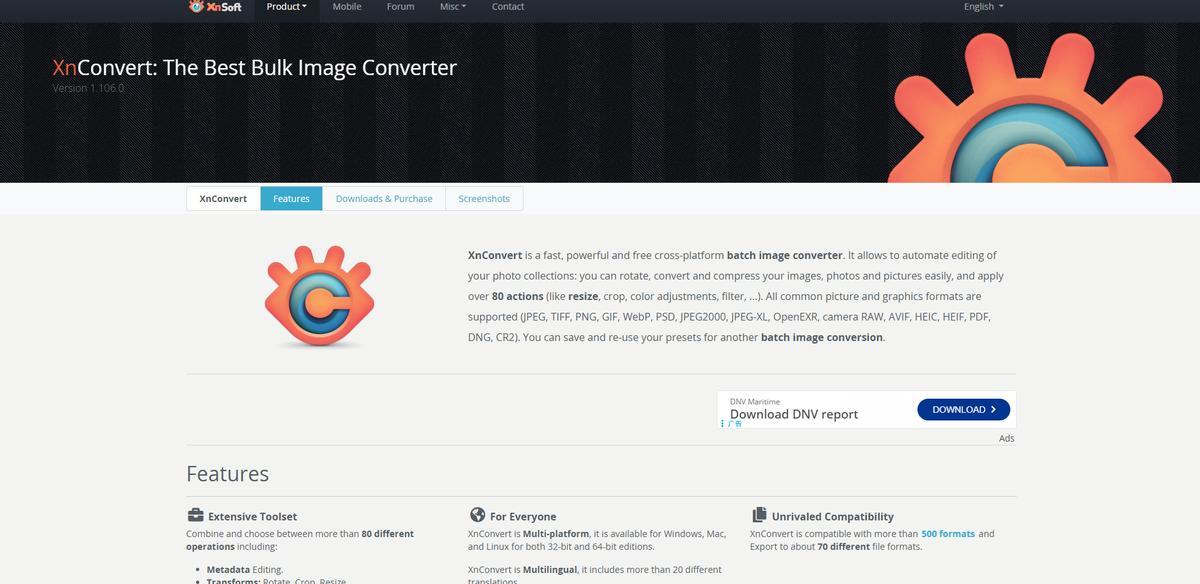Click the Mobile link in the navbar
Image resolution: width=1200 pixels, height=584 pixels.
click(347, 7)
